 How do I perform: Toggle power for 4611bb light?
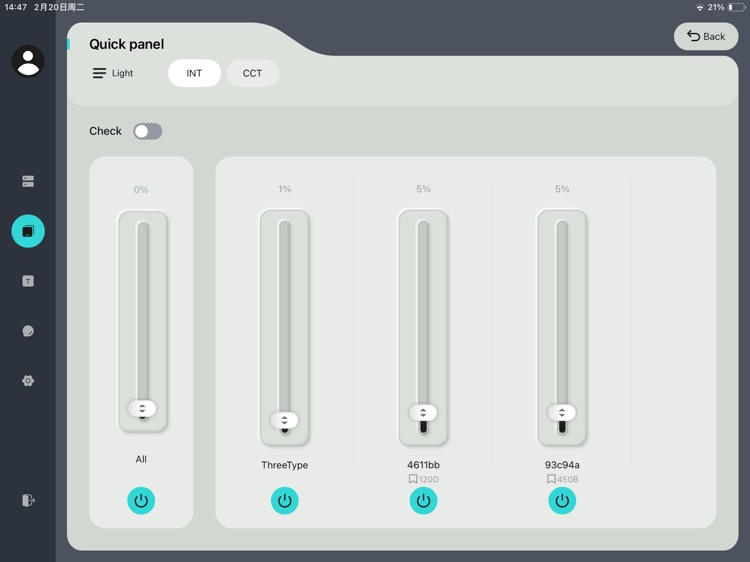(x=423, y=501)
